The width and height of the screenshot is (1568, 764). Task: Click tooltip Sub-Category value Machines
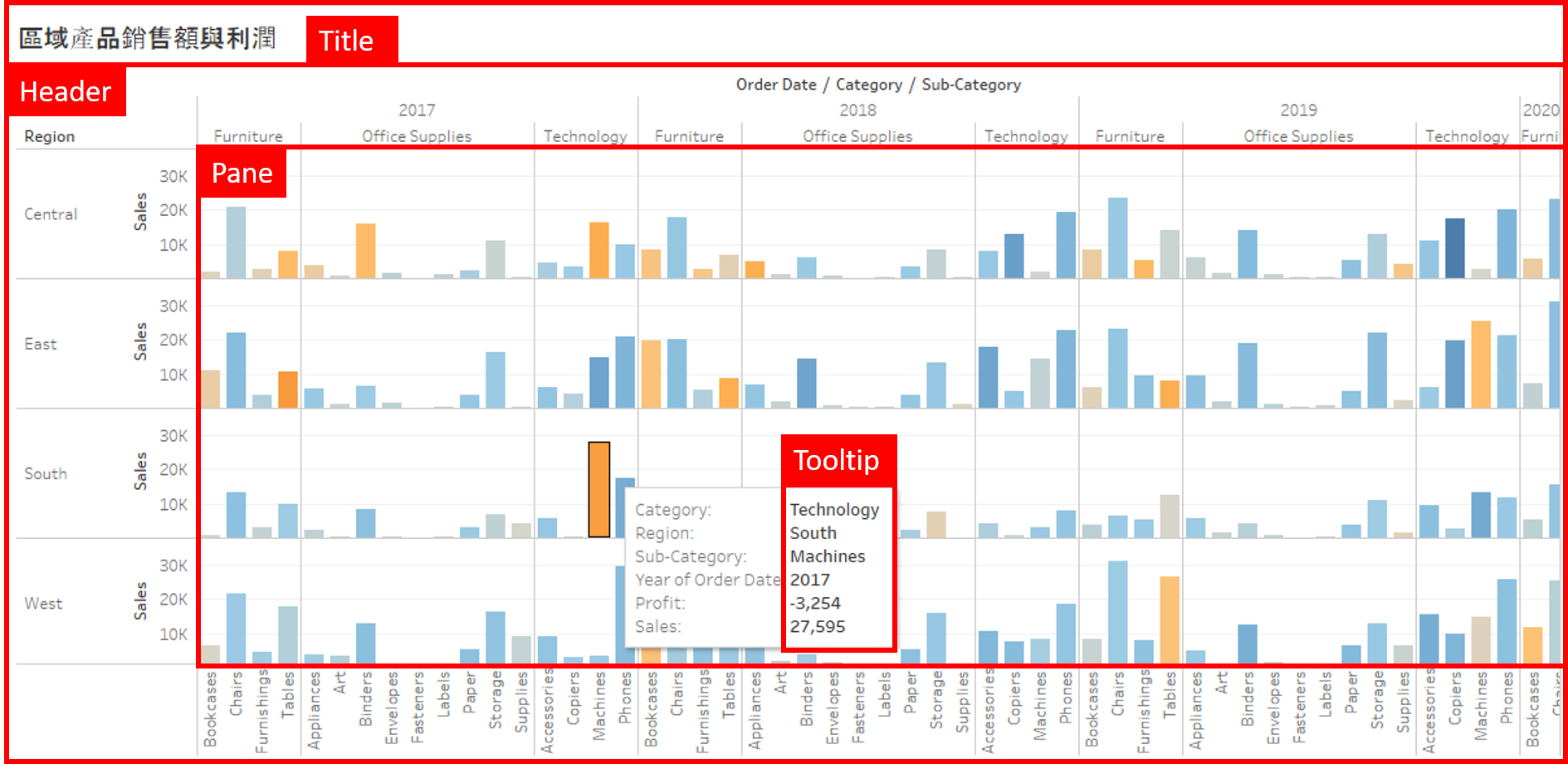(x=827, y=556)
